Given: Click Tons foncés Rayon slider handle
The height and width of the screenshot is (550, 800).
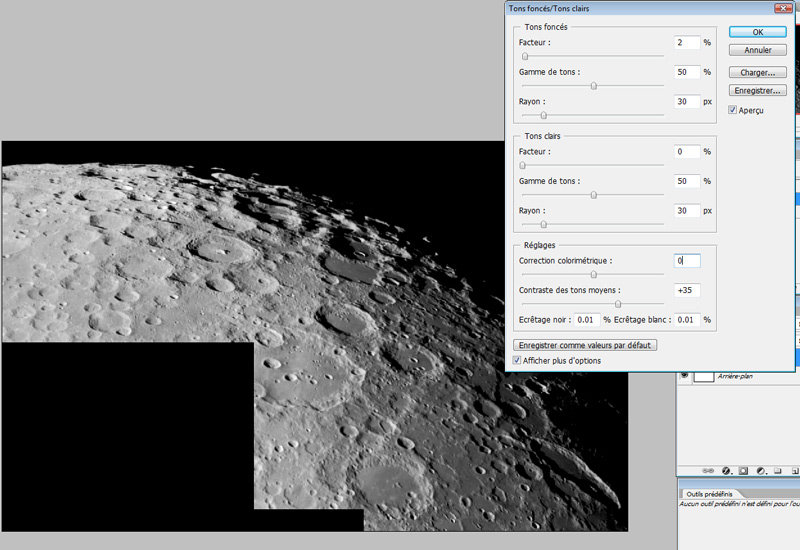Looking at the screenshot, I should click(544, 115).
